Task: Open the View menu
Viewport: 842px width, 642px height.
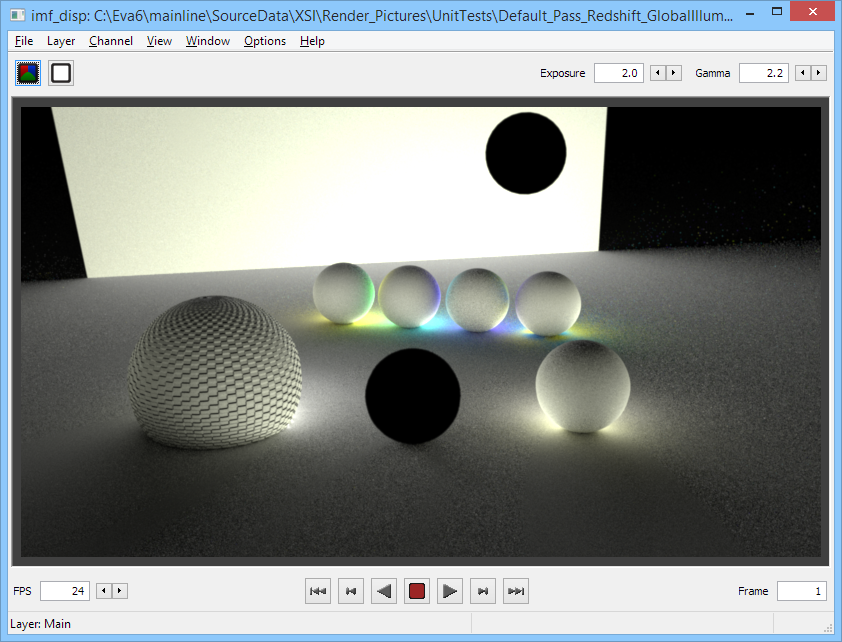Action: (x=159, y=41)
